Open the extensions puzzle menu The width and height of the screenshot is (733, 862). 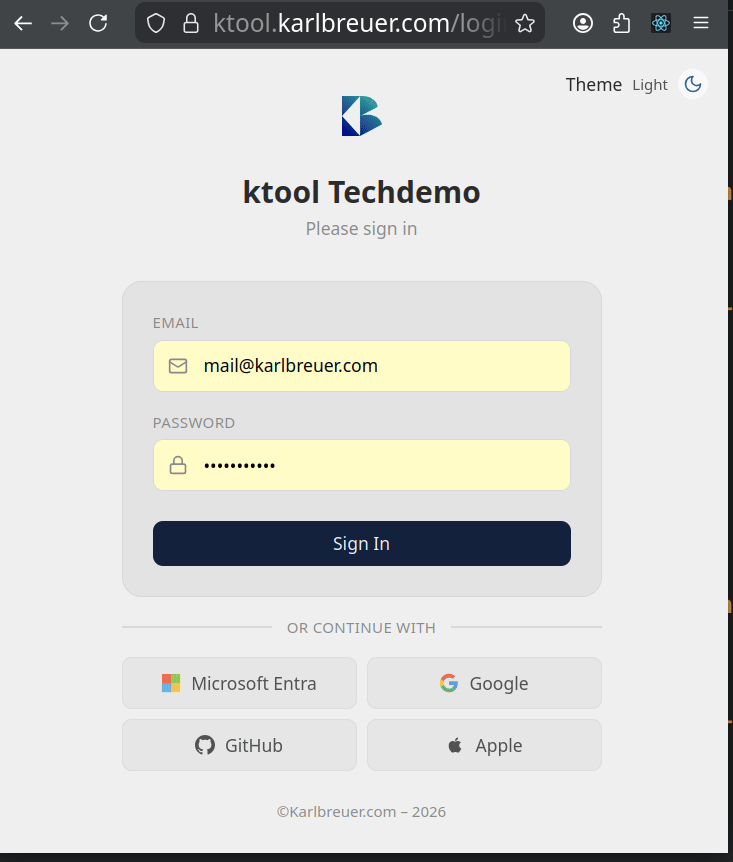point(621,22)
